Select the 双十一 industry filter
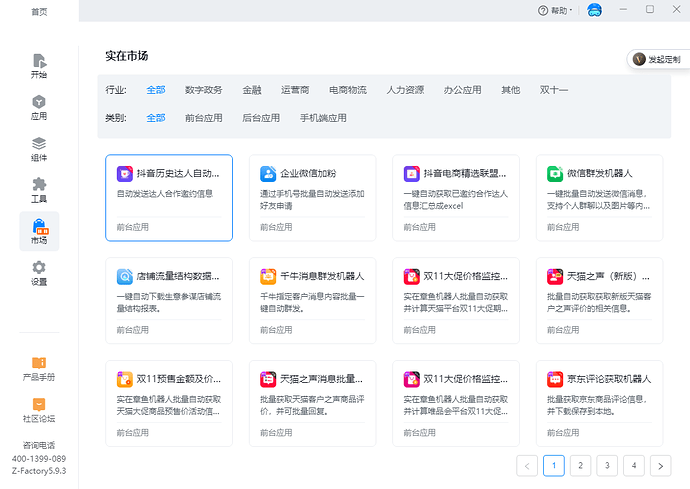690x489 pixels. (554, 90)
